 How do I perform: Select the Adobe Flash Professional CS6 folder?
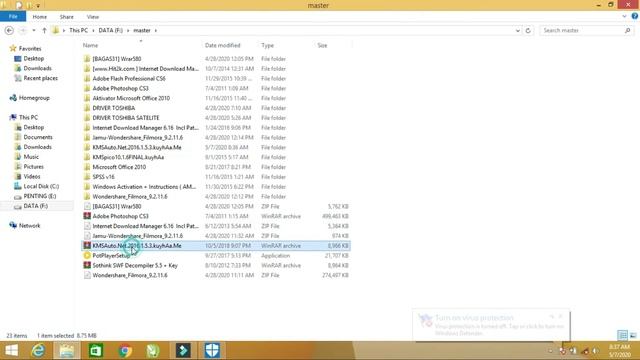tap(129, 78)
